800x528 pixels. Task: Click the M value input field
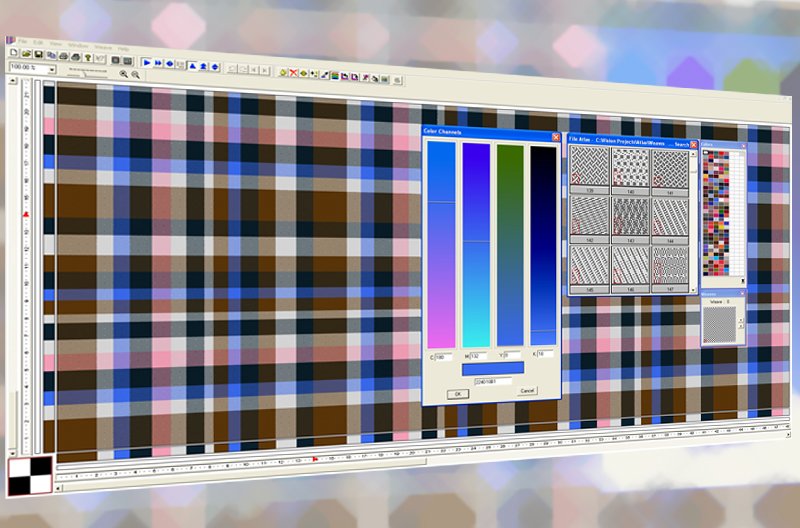(479, 355)
